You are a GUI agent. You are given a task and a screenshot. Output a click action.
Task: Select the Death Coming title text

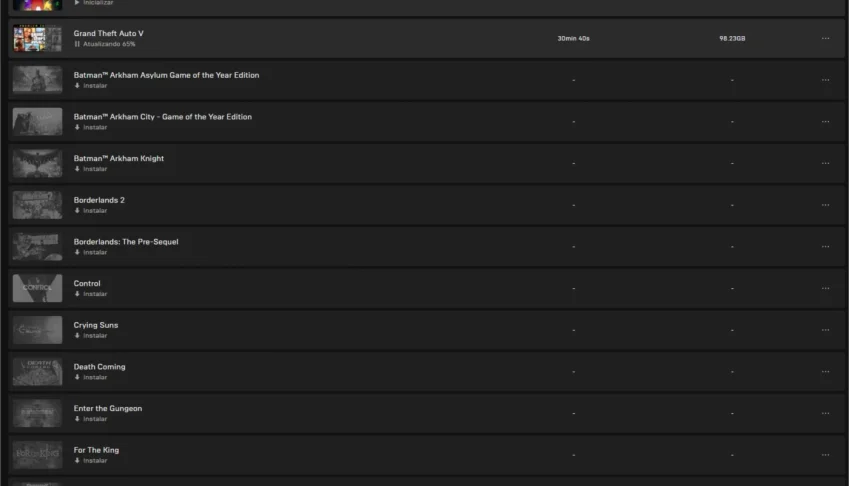coord(100,367)
